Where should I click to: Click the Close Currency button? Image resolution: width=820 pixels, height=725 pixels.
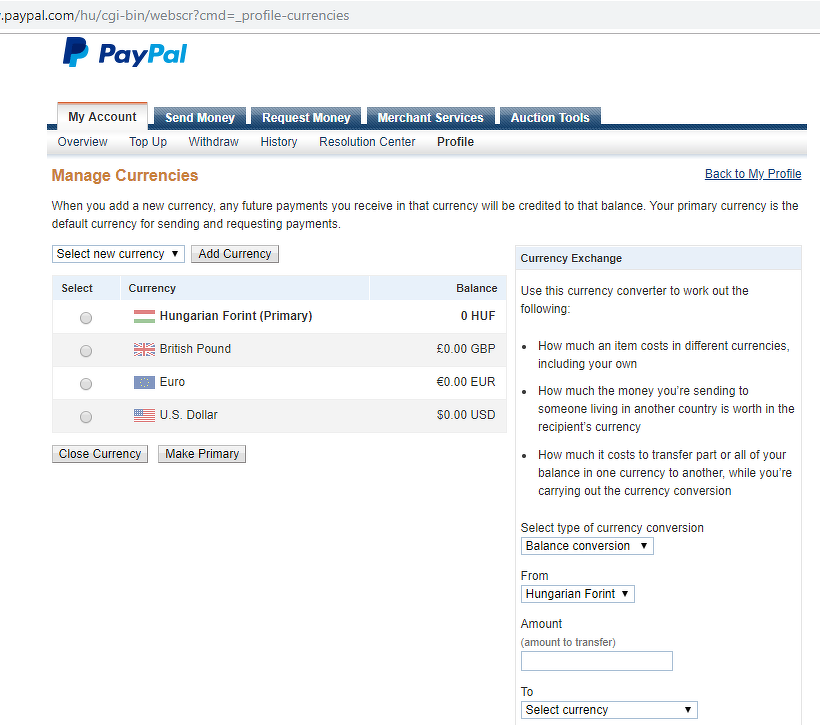coord(100,454)
